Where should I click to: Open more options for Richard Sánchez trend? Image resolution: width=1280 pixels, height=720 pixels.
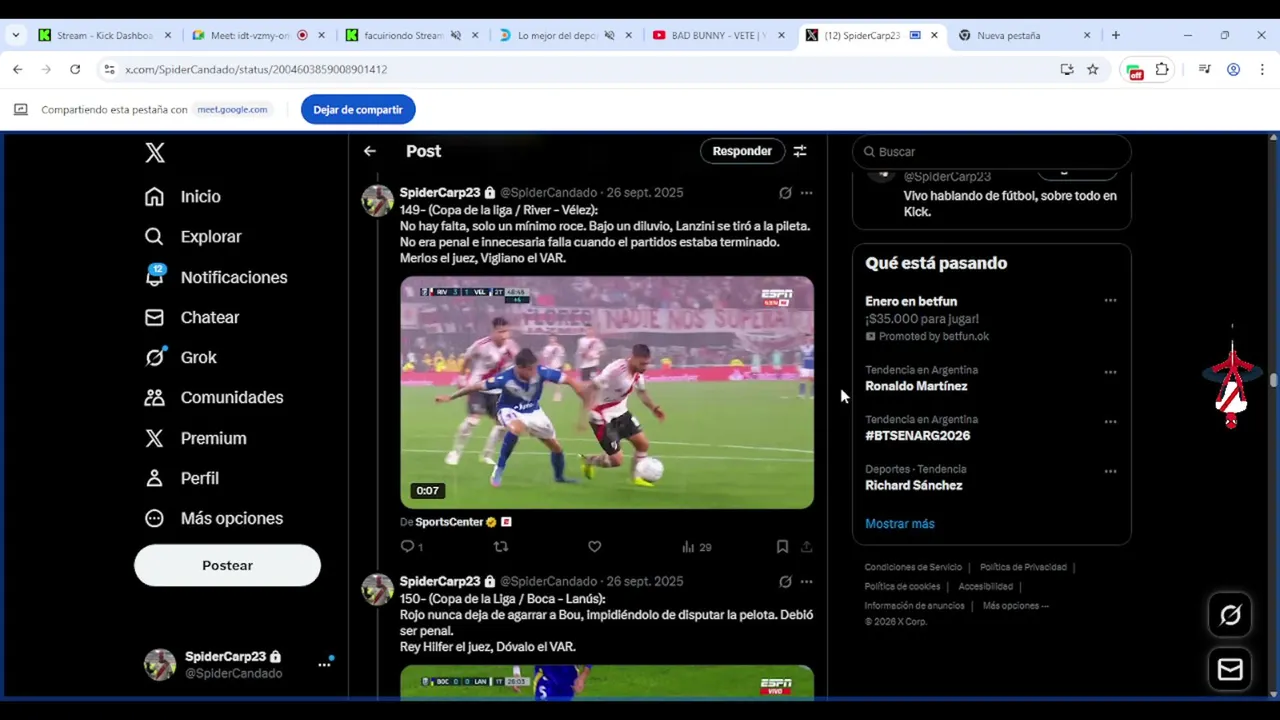click(1110, 471)
